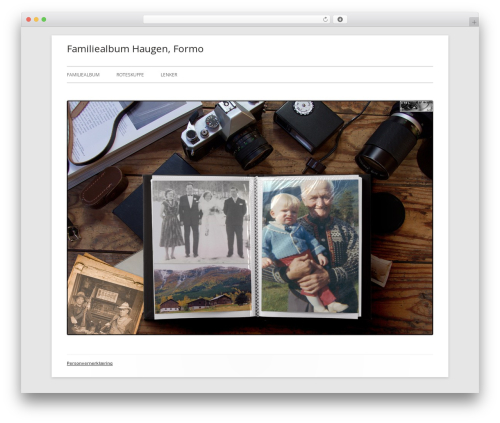Open the Lenker menu item
Image resolution: width=500 pixels, height=423 pixels.
(169, 75)
